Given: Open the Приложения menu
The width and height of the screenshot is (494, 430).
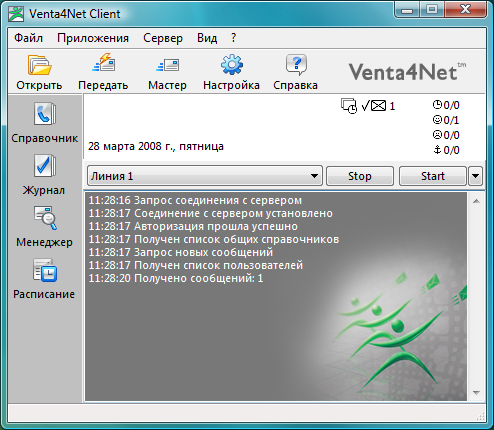Looking at the screenshot, I should (93, 38).
